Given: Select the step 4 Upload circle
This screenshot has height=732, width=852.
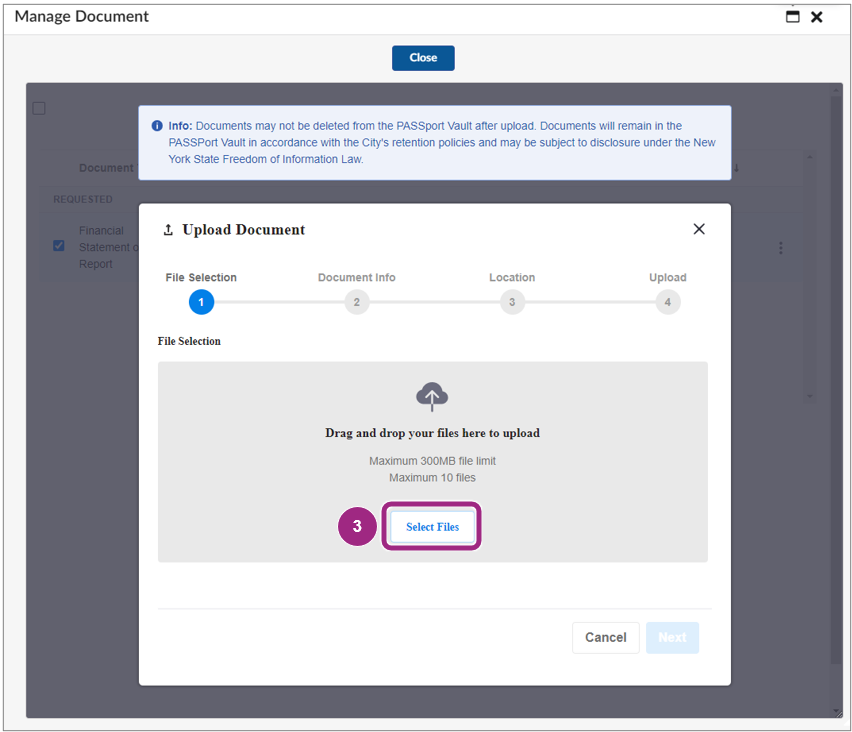Looking at the screenshot, I should coord(668,302).
